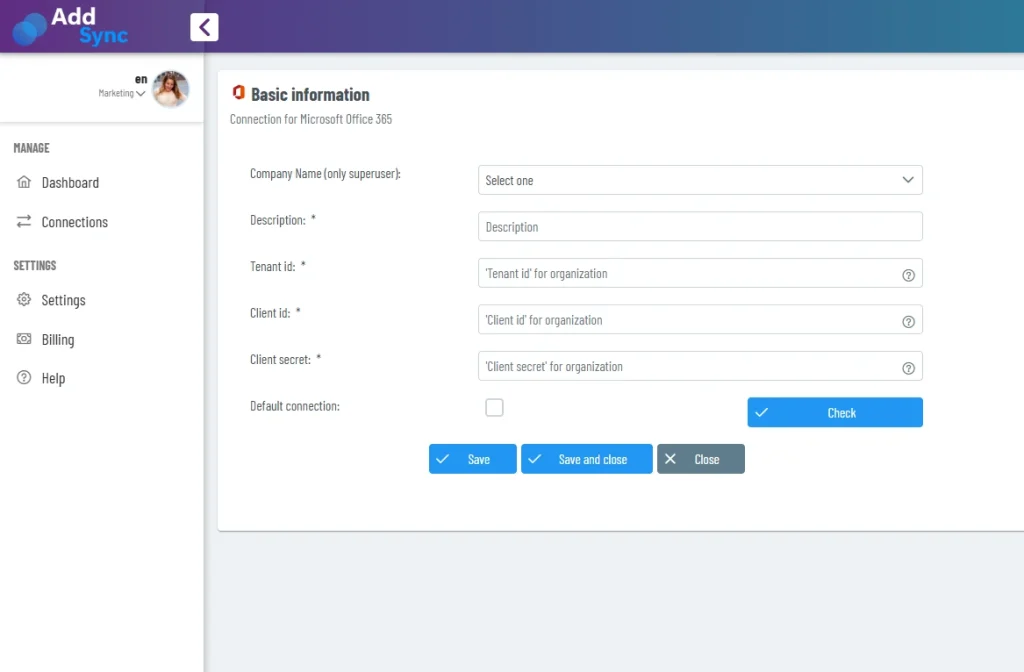Viewport: 1024px width, 672px height.
Task: Click the 'en' language indicator
Action: click(141, 79)
